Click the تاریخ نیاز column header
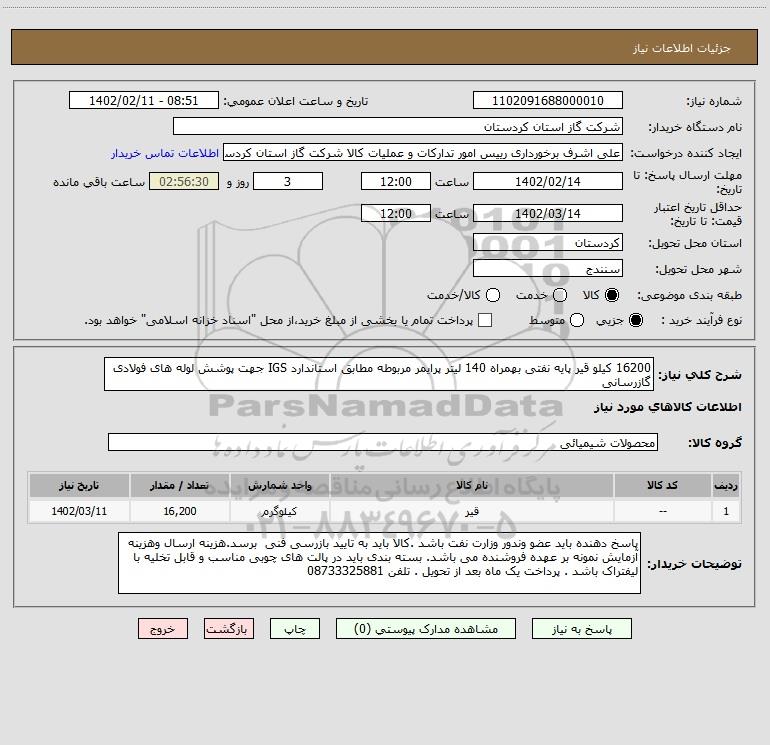770x745 pixels. click(x=79, y=485)
